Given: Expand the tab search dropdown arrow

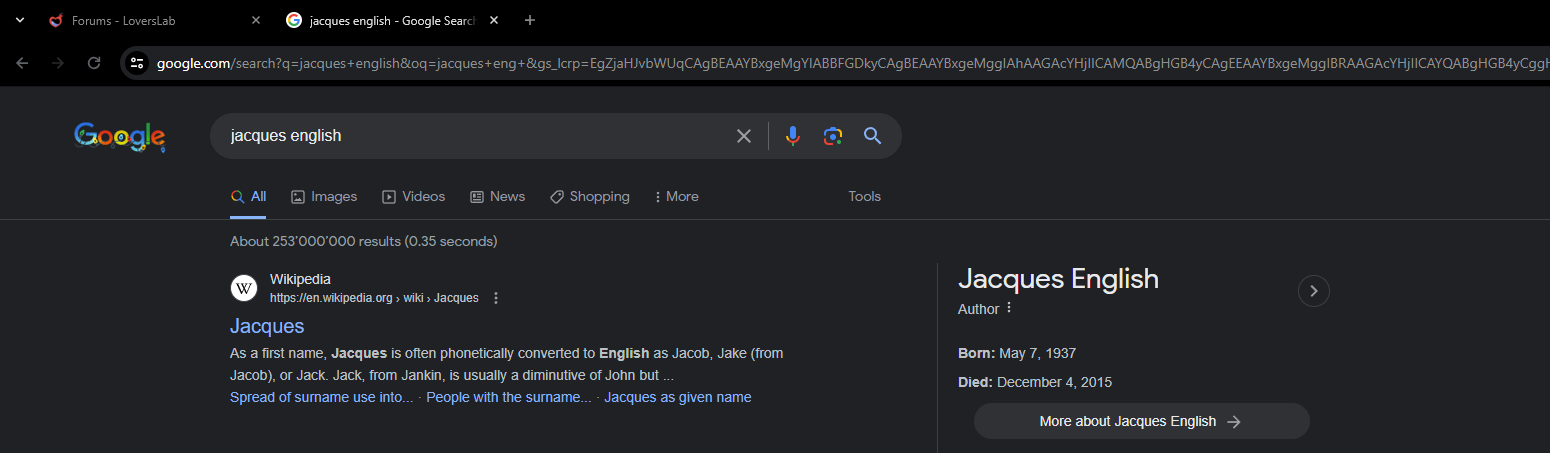Looking at the screenshot, I should (19, 20).
